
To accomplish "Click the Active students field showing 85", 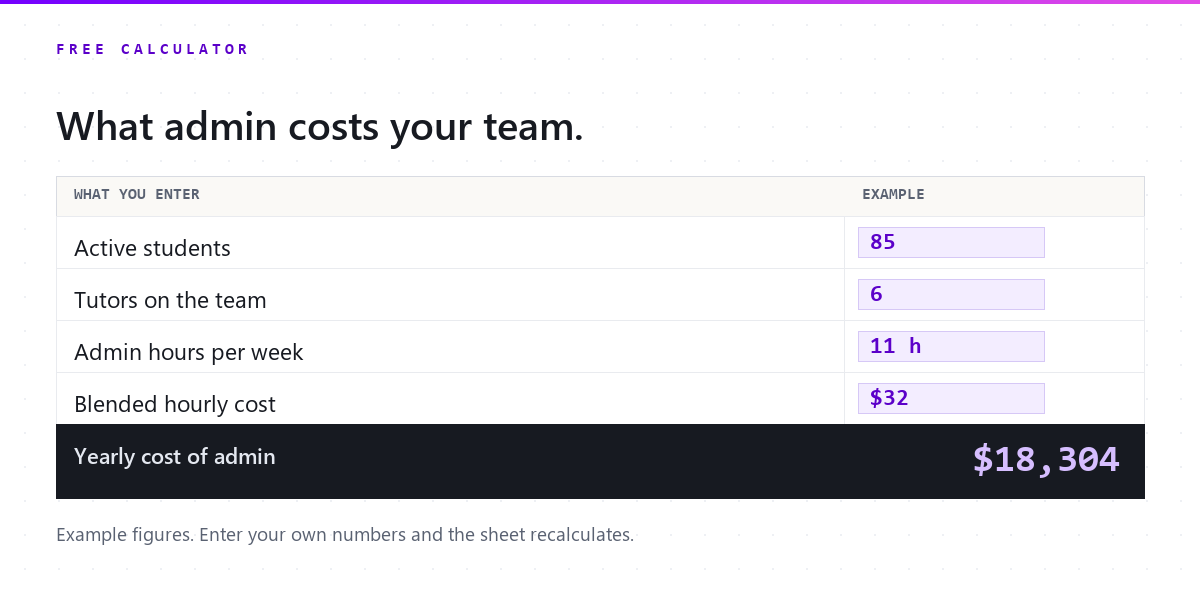I will tap(951, 242).
